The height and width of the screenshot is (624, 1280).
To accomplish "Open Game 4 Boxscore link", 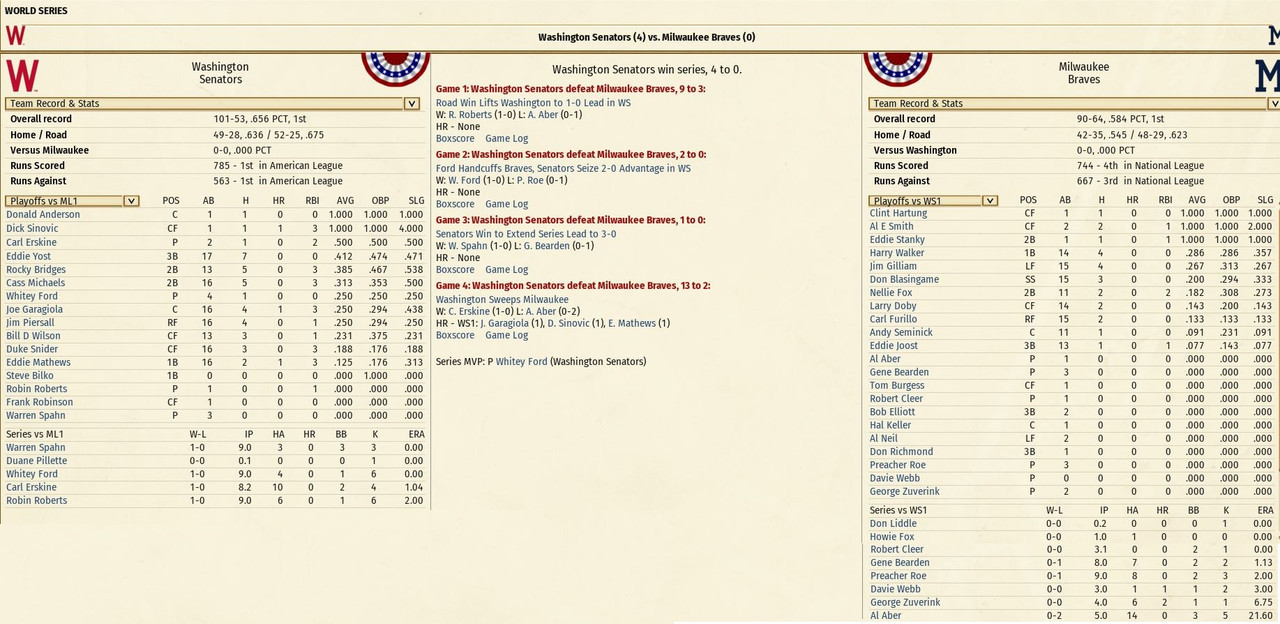I will click(455, 335).
